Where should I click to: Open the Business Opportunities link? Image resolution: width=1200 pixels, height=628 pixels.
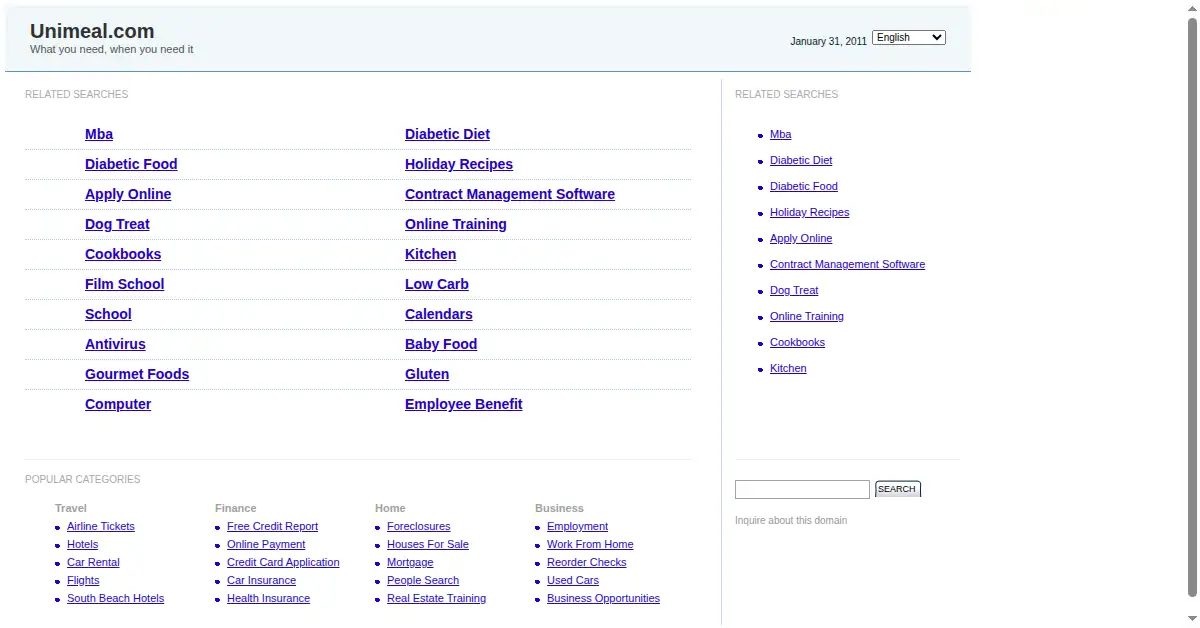pyautogui.click(x=604, y=598)
